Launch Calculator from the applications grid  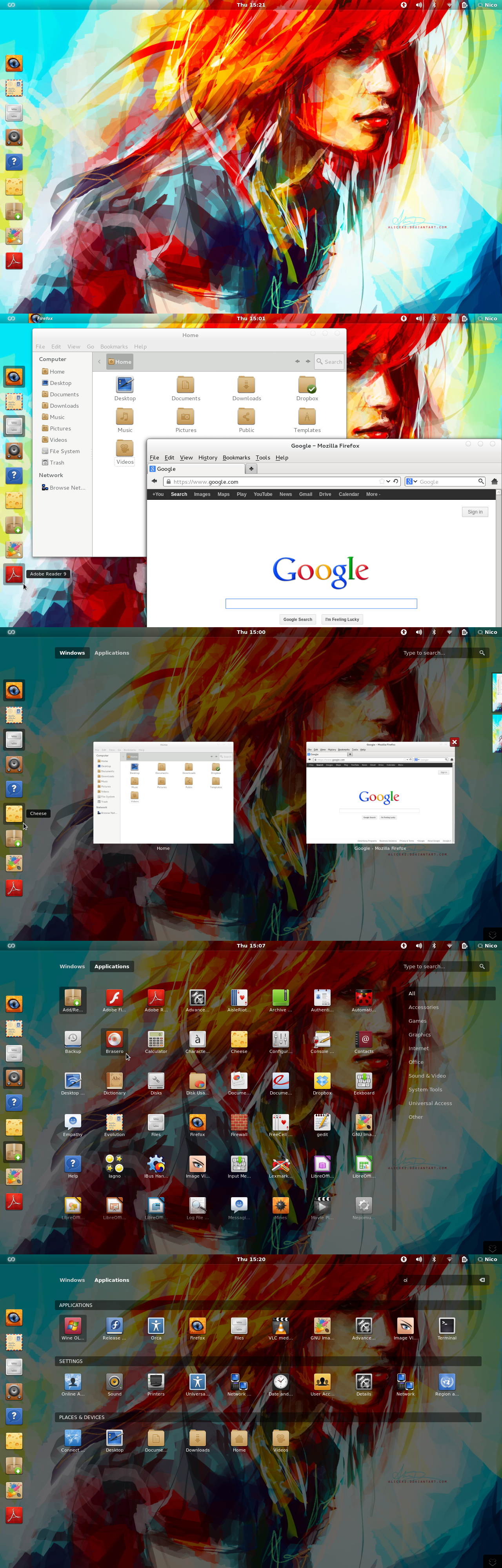pyautogui.click(x=156, y=1042)
